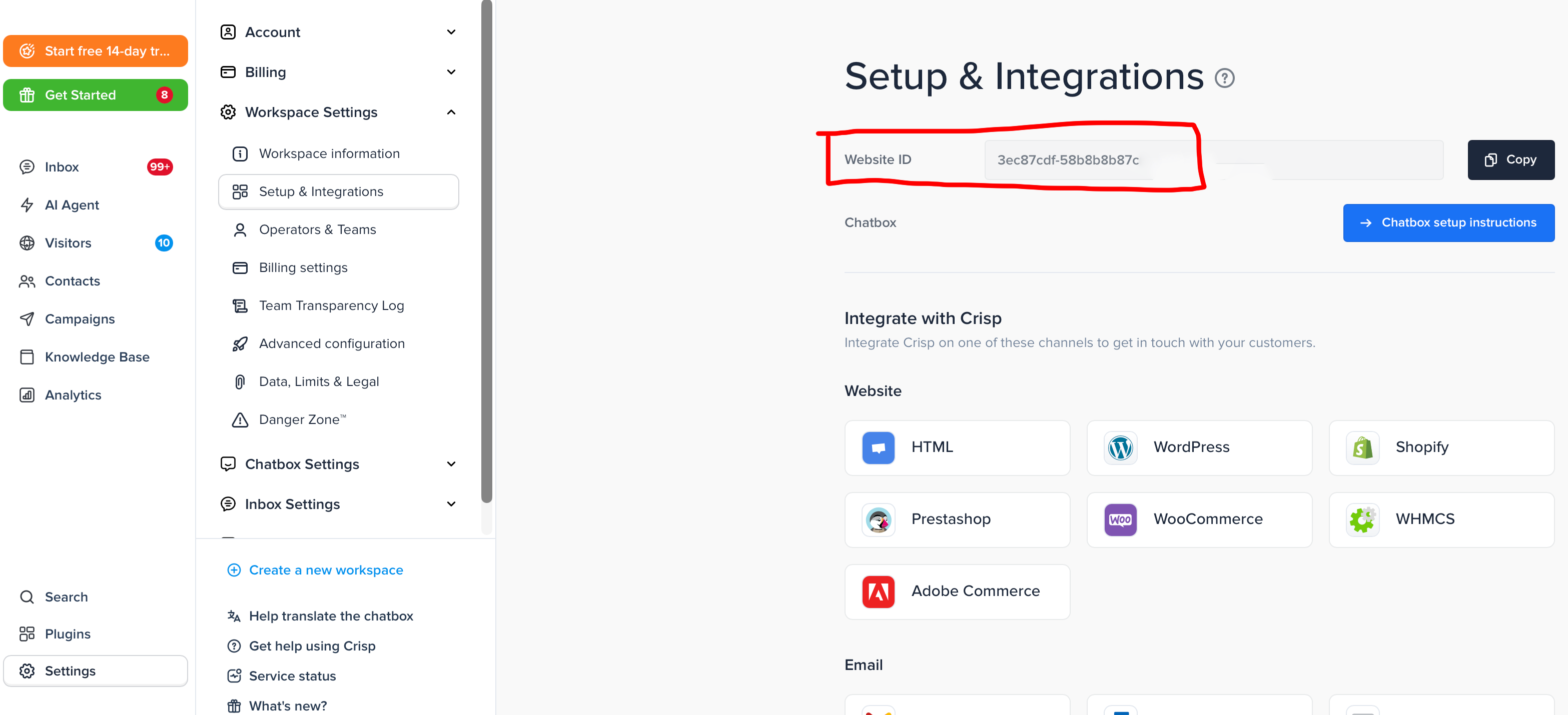Click the Workspace information info icon
Viewport: 1568px width, 715px height.
pyautogui.click(x=240, y=154)
